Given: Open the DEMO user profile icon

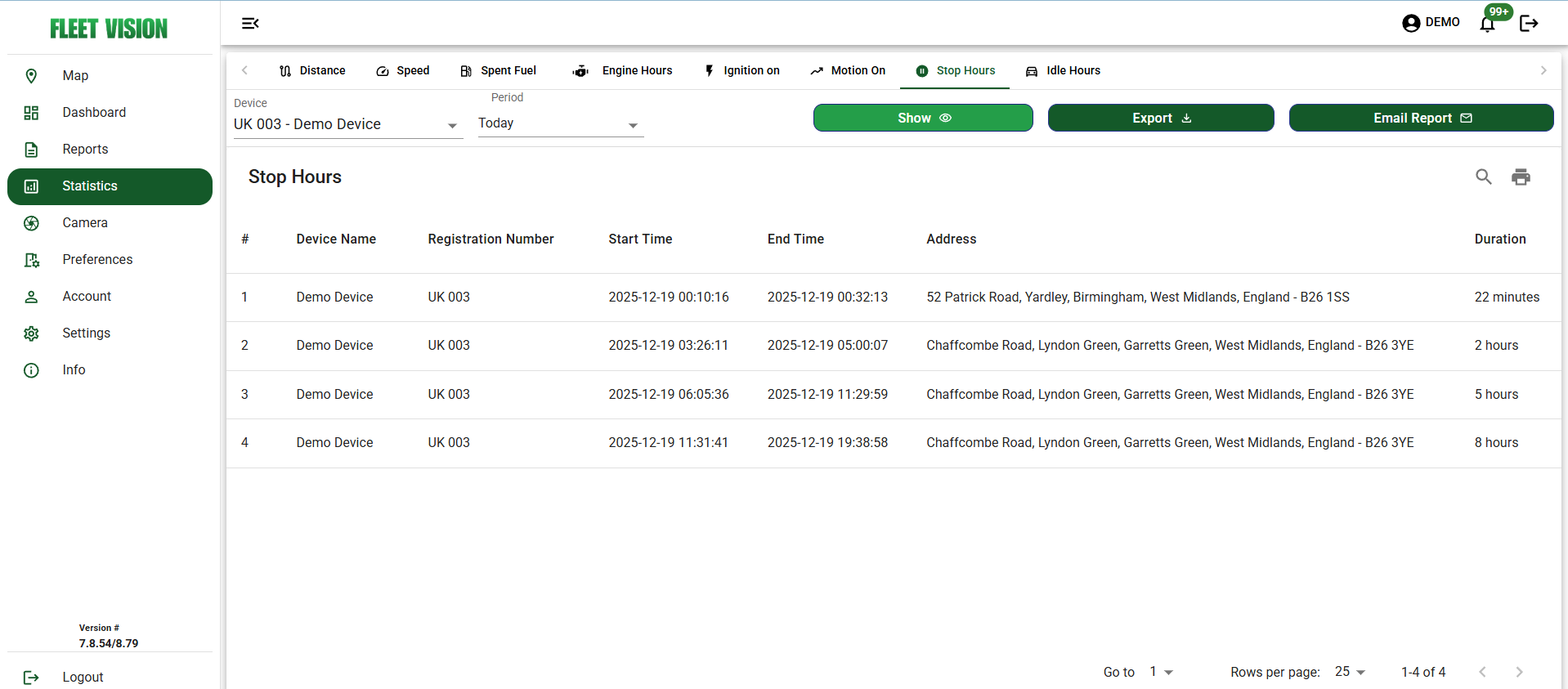Looking at the screenshot, I should point(1411,23).
